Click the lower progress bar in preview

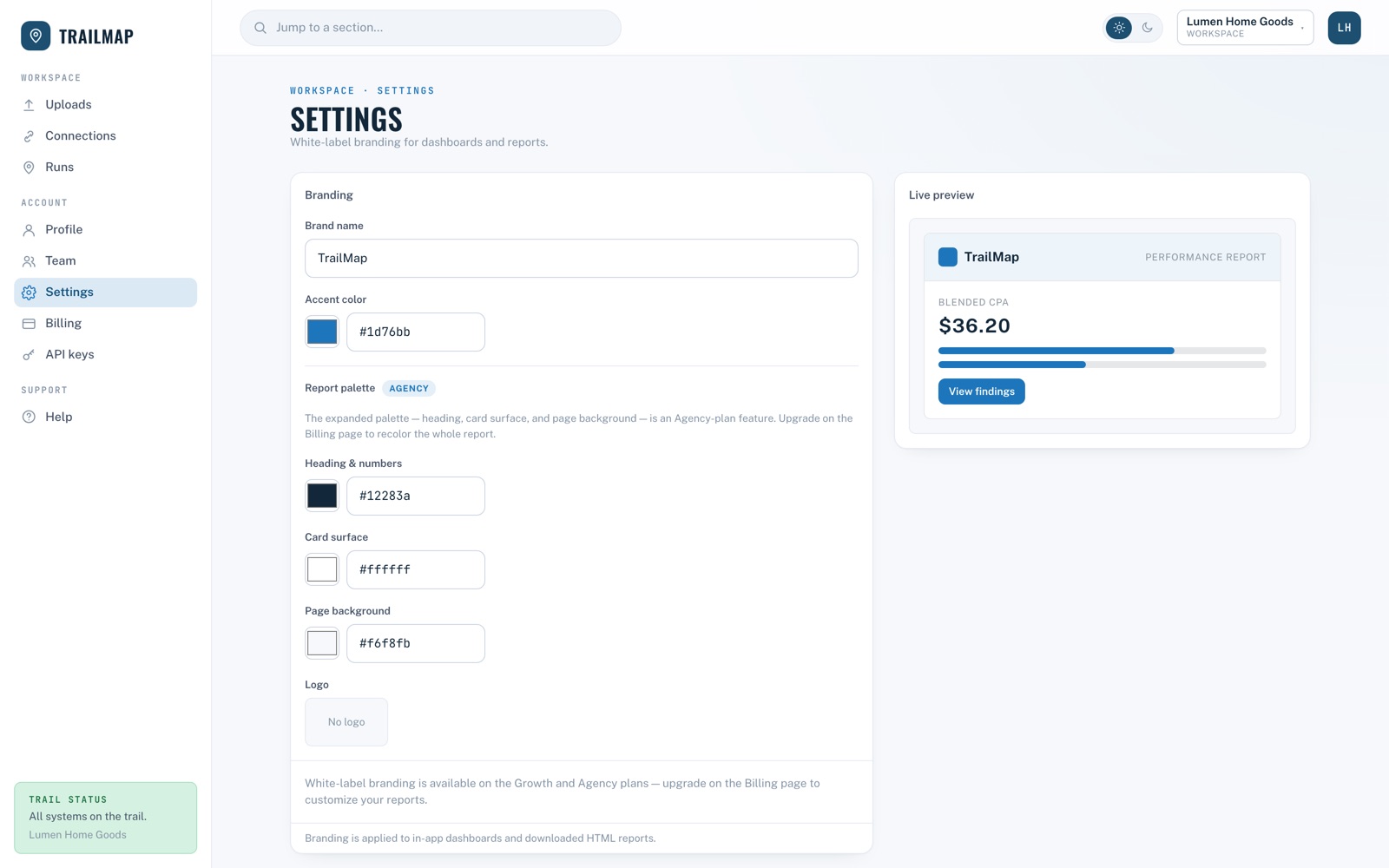(1102, 365)
